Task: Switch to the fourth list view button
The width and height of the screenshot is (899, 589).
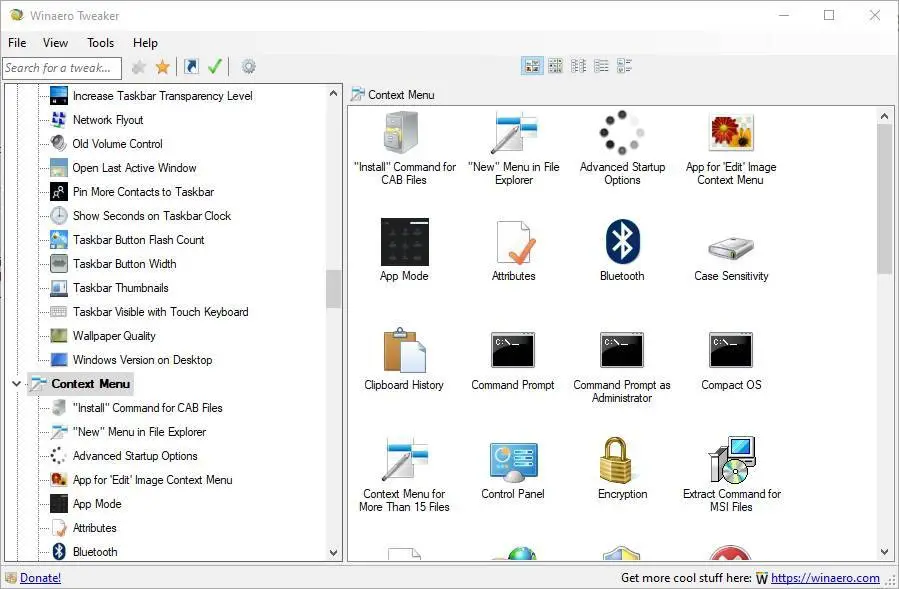Action: click(x=601, y=66)
